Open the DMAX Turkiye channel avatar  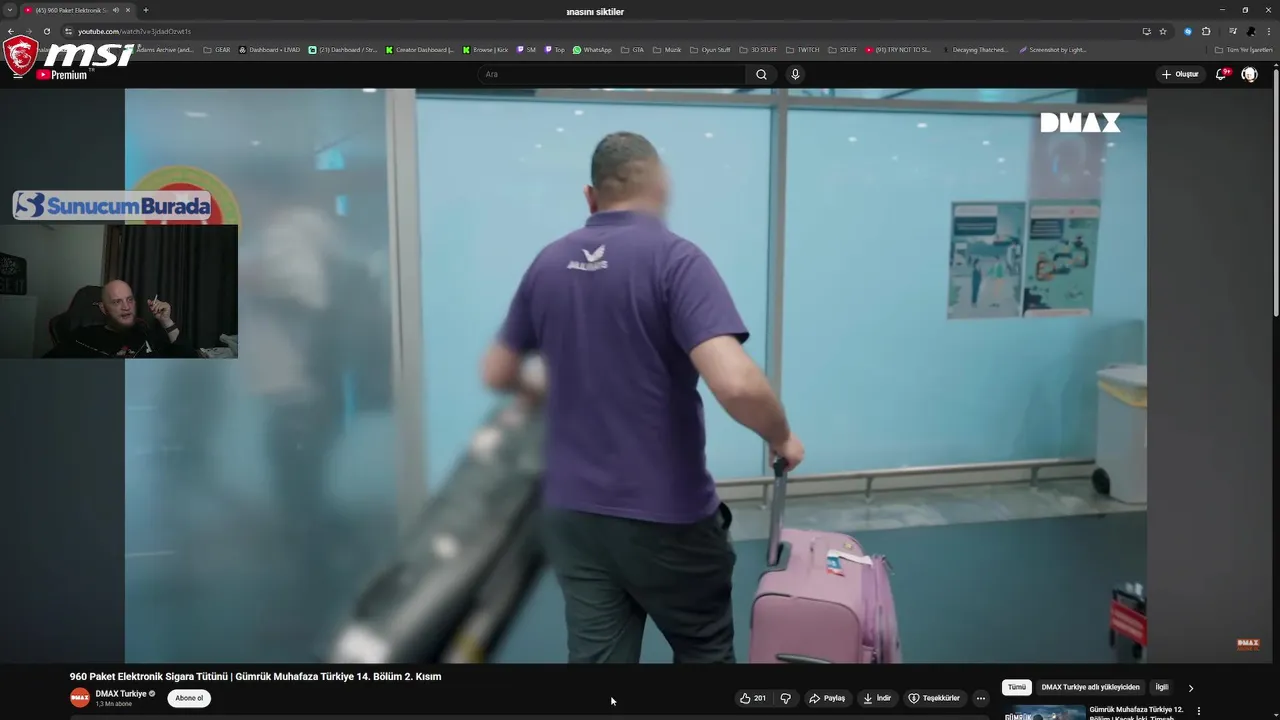coord(80,697)
